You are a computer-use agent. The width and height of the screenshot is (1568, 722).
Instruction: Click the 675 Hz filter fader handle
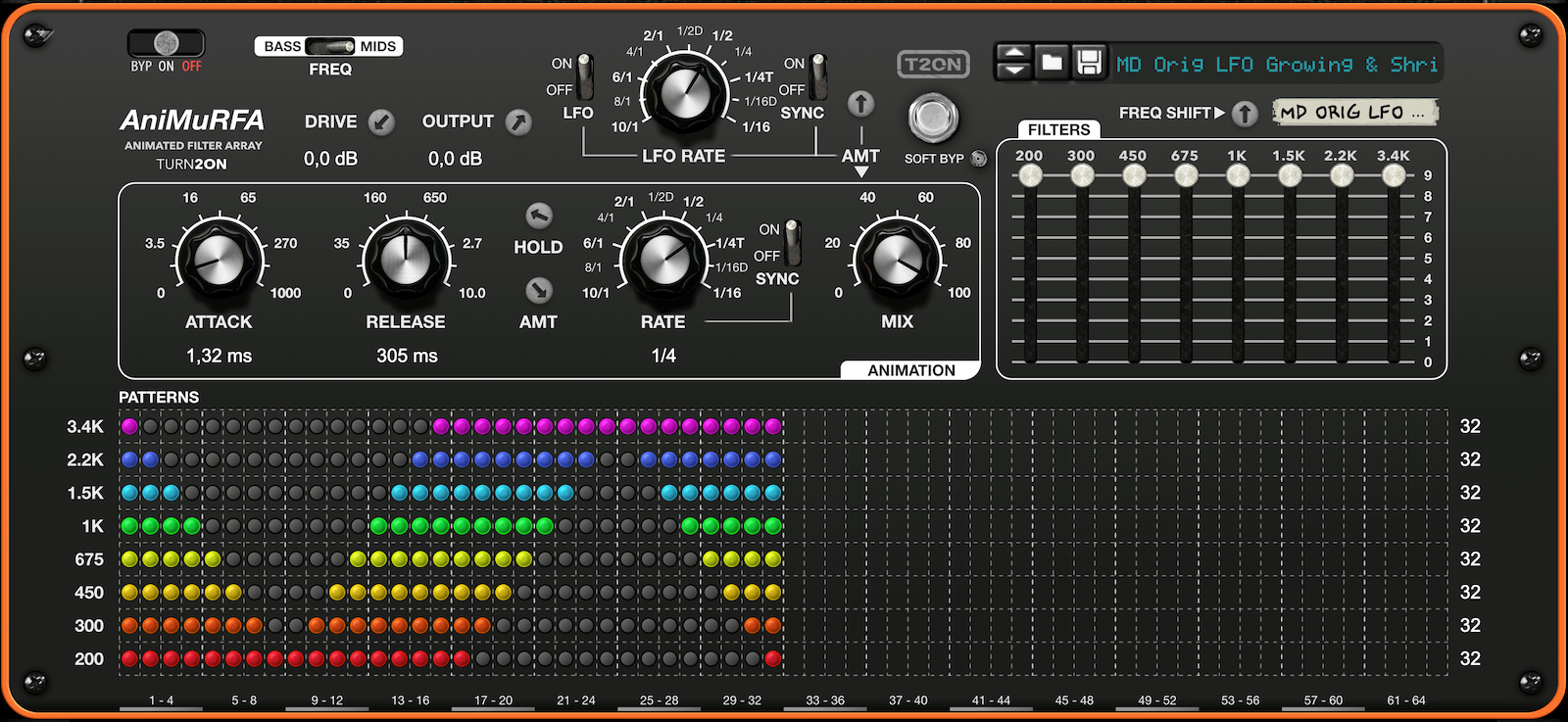tap(1186, 175)
